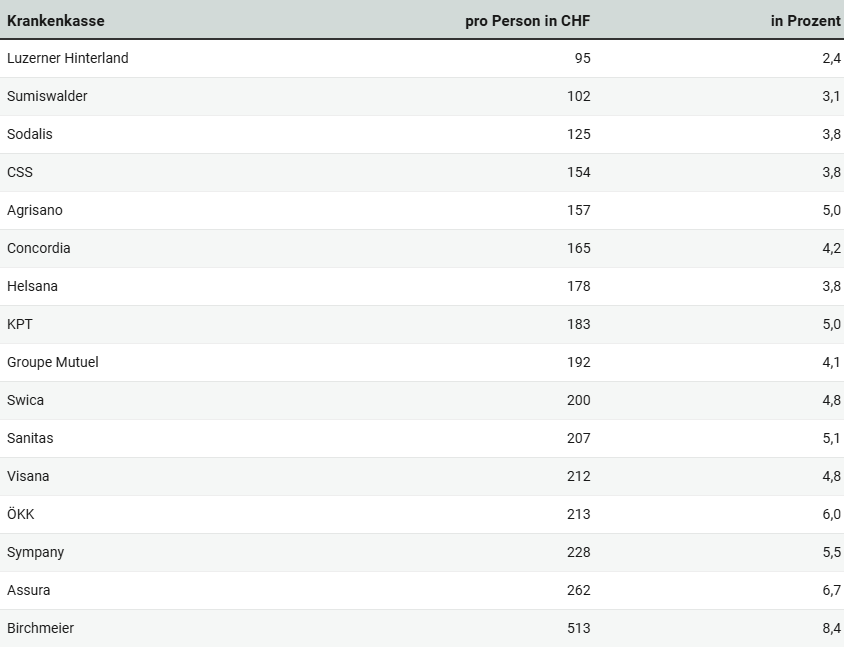Select the Agrisano insurer name
The image size is (844, 648).
pos(35,210)
